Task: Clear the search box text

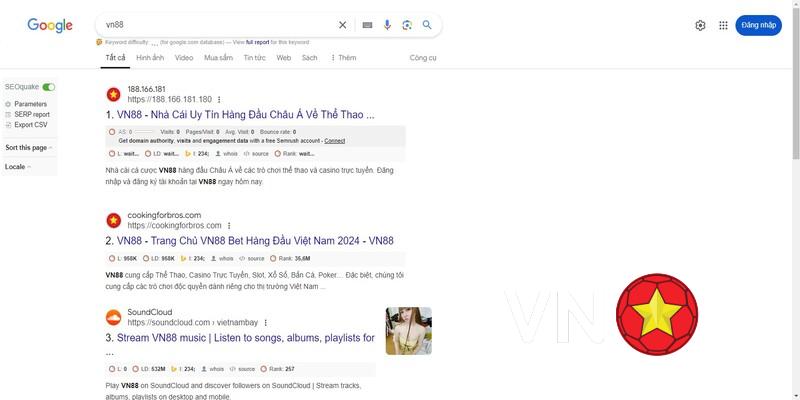Action: 342,25
